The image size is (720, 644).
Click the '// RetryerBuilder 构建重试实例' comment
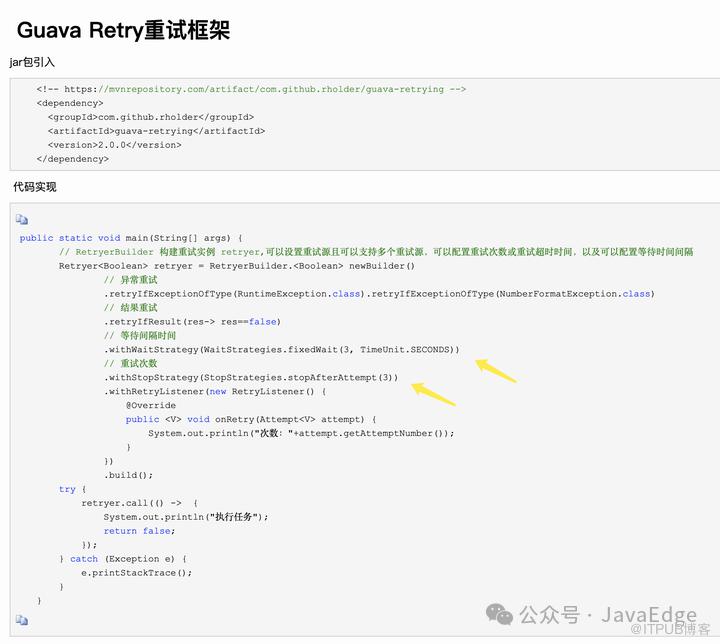(x=376, y=252)
